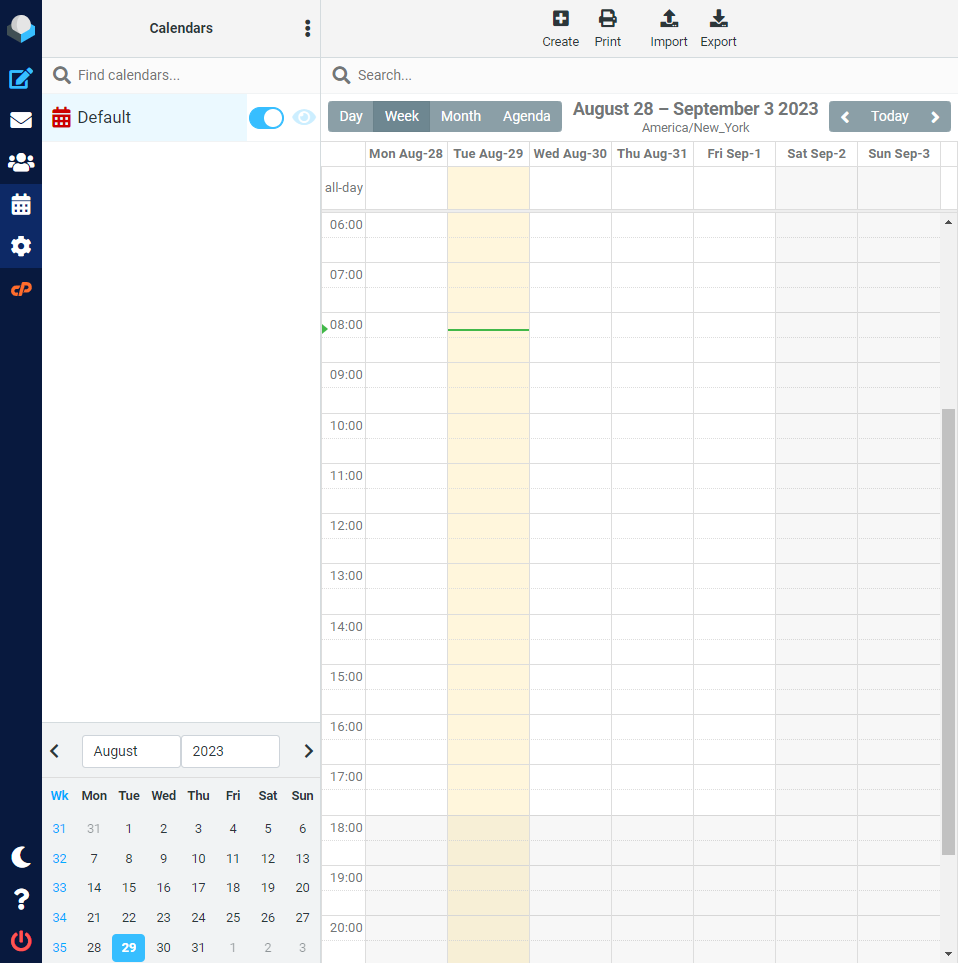The image size is (958, 963).
Task: Open the Settings gear icon
Action: (21, 246)
